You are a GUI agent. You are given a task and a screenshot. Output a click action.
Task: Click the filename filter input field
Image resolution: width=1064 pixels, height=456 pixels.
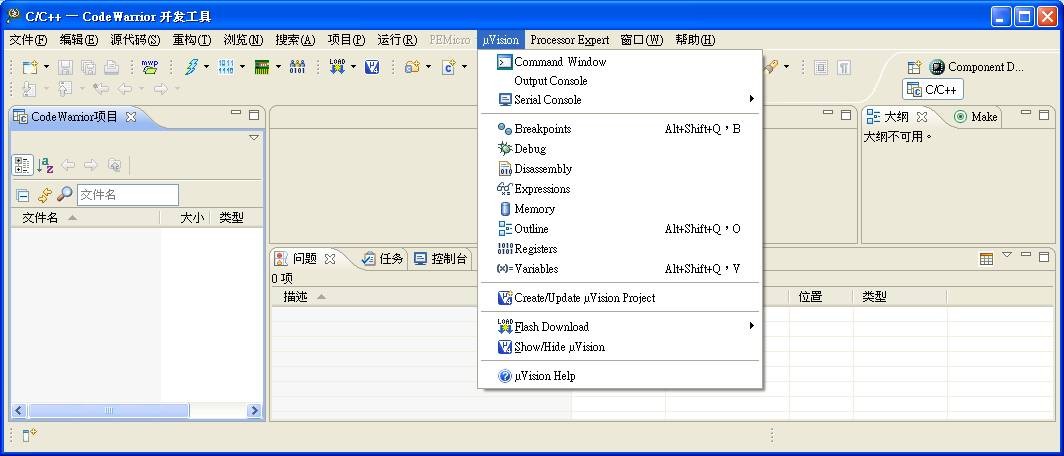[x=127, y=195]
